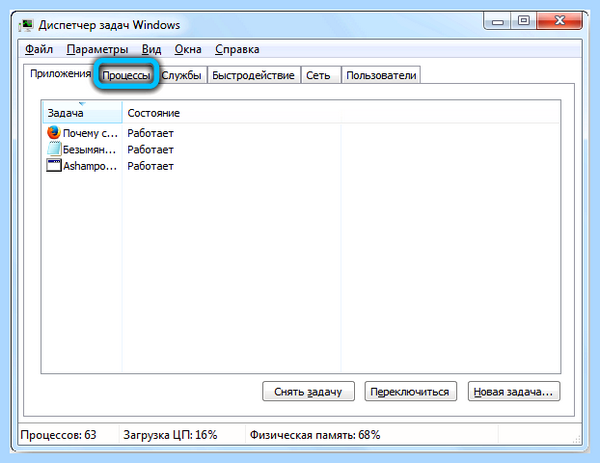Open the Вид menu
The height and width of the screenshot is (463, 600).
click(x=152, y=49)
